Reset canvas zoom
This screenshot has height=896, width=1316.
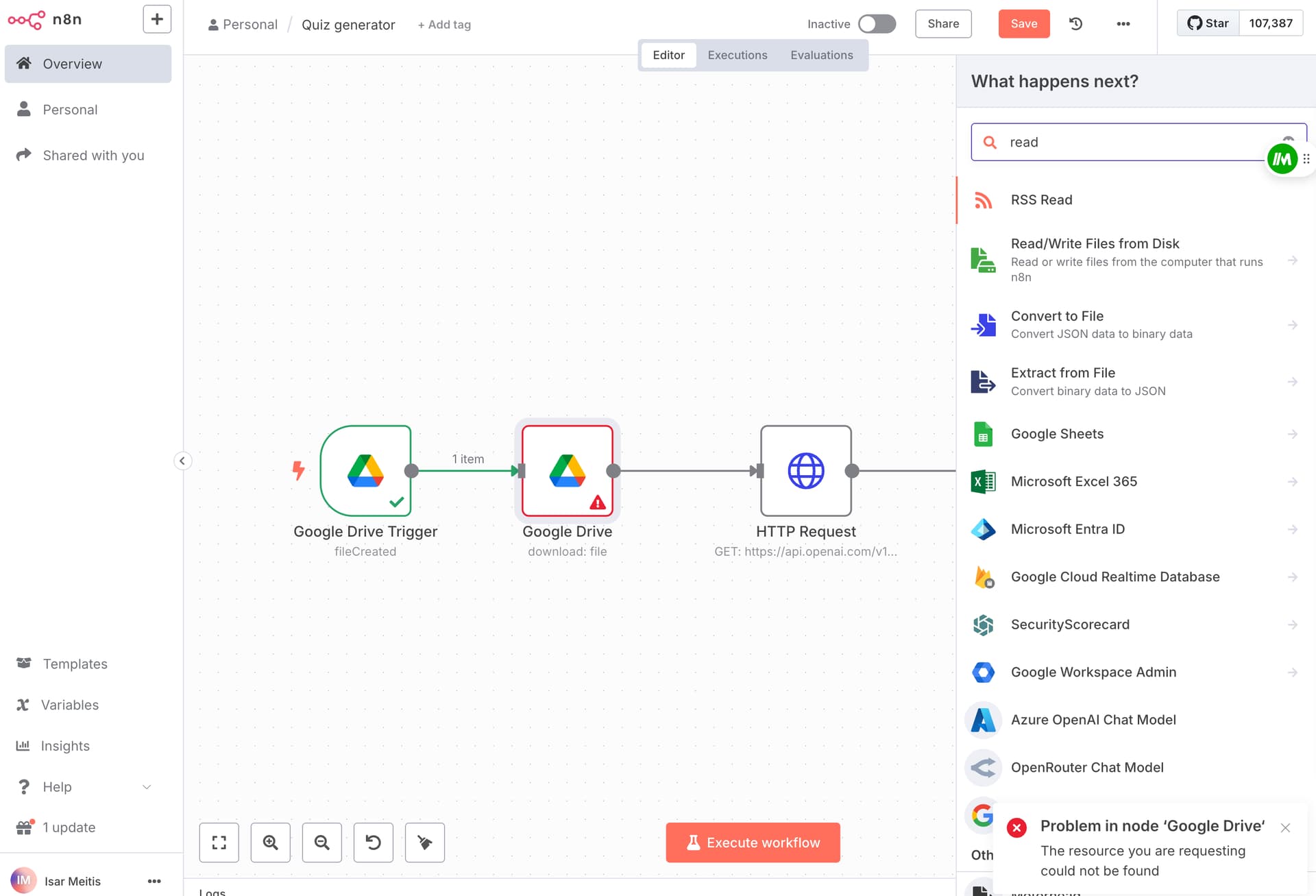374,843
